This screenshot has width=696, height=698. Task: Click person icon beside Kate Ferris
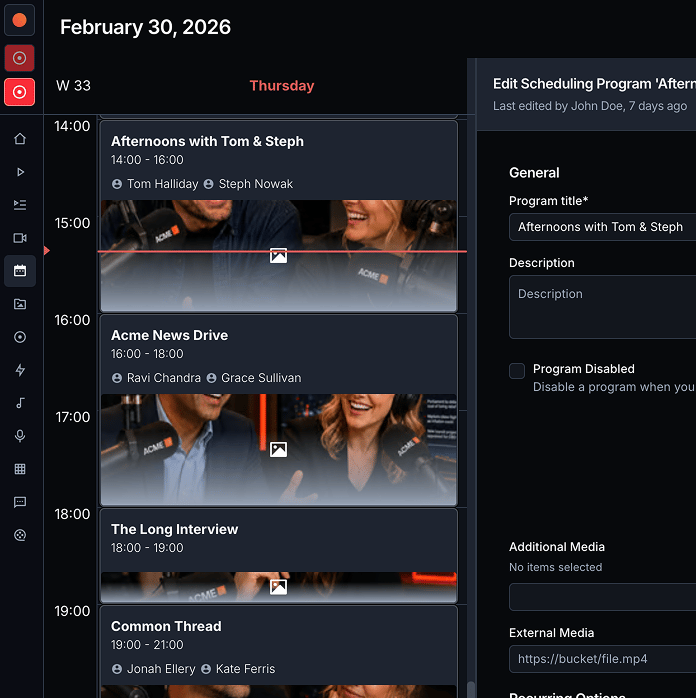[x=206, y=669]
